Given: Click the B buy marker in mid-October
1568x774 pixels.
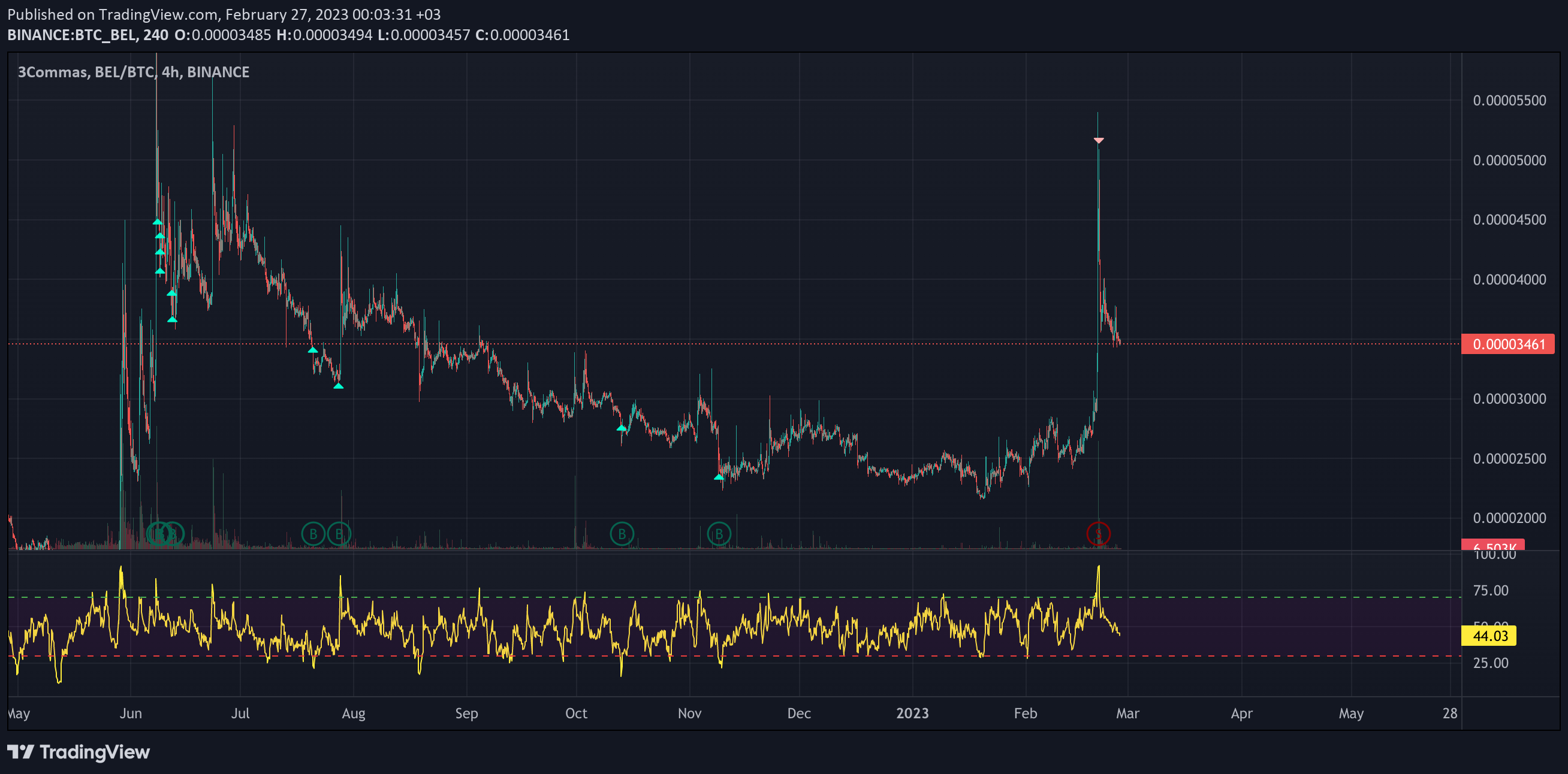Looking at the screenshot, I should click(x=622, y=534).
